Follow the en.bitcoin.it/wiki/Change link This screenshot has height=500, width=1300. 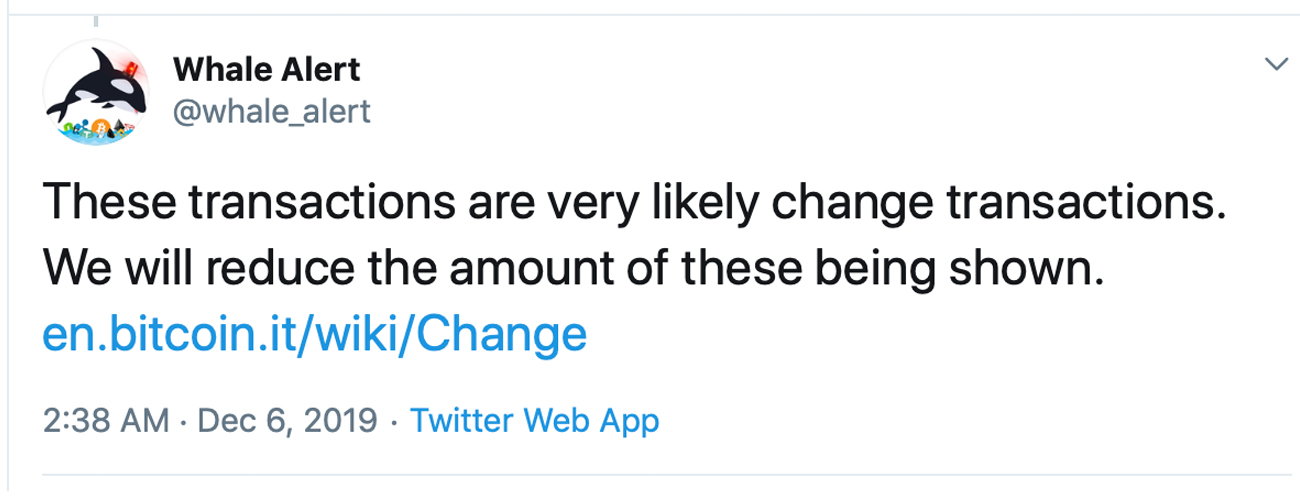(x=313, y=334)
